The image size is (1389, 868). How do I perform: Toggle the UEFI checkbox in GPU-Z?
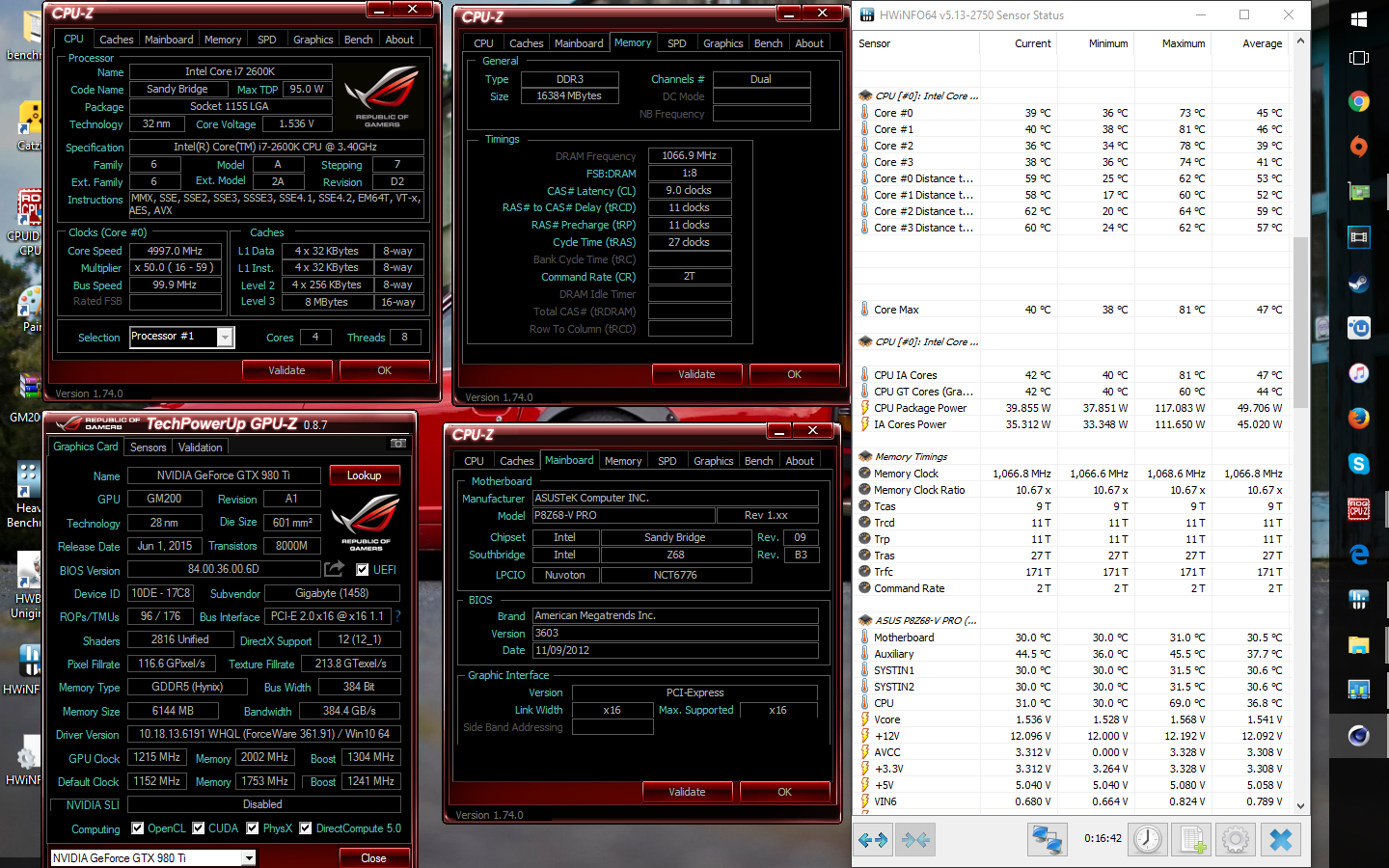362,570
